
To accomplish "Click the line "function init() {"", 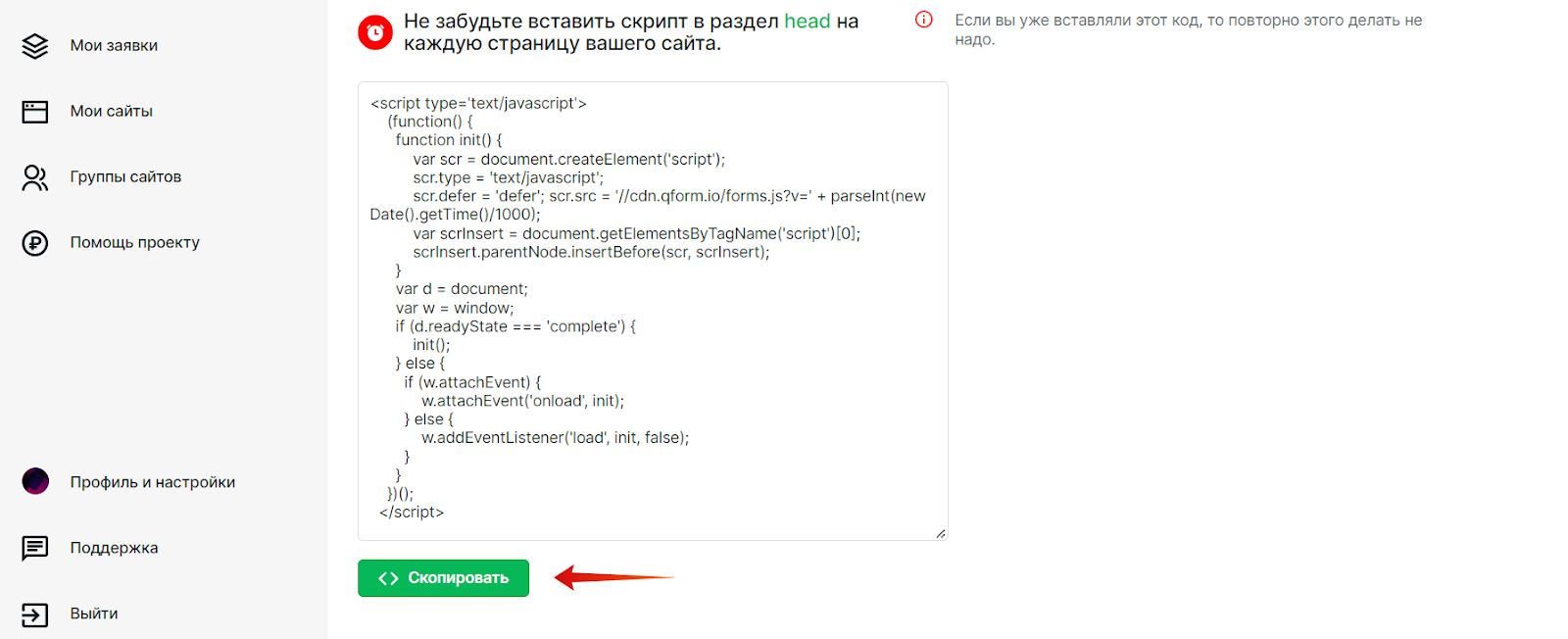I will point(449,140).
